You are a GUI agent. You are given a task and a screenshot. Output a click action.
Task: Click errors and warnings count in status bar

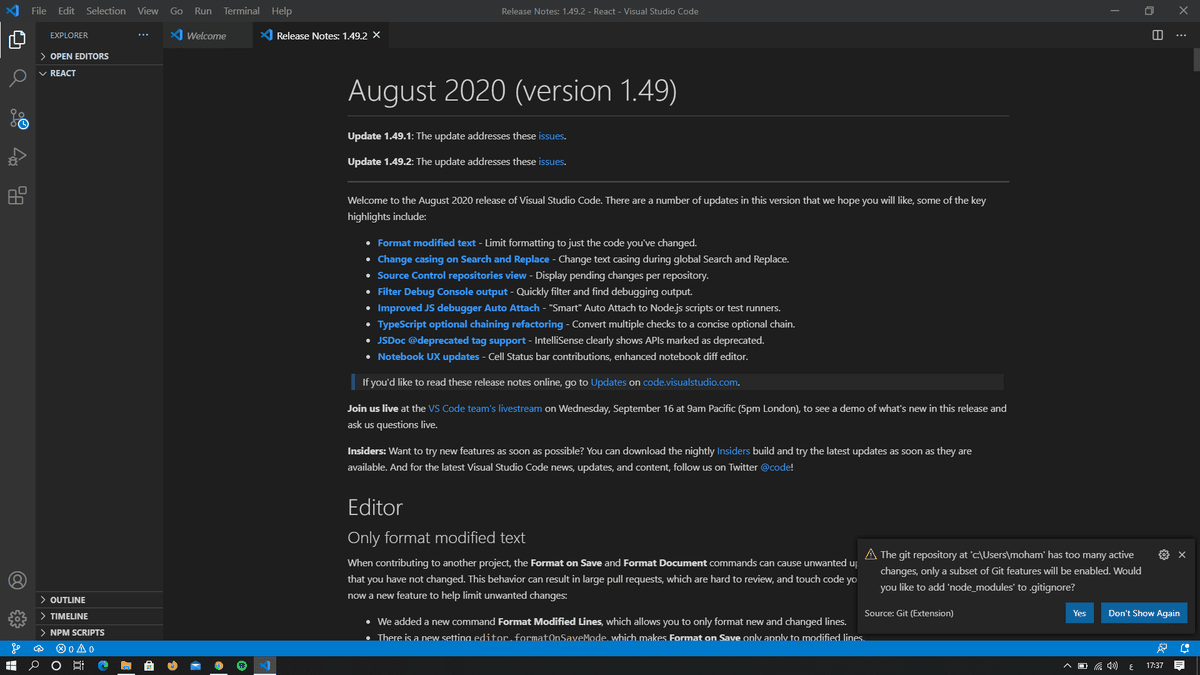click(x=75, y=649)
